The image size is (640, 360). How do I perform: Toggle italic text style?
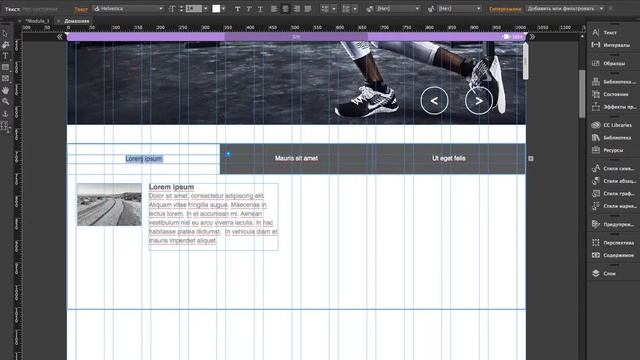(x=249, y=9)
